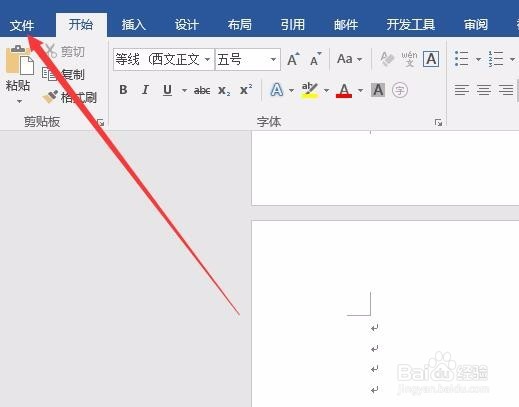The width and height of the screenshot is (519, 407).
Task: Open the 设计 (Design) ribbon tab
Action: pos(187,25)
